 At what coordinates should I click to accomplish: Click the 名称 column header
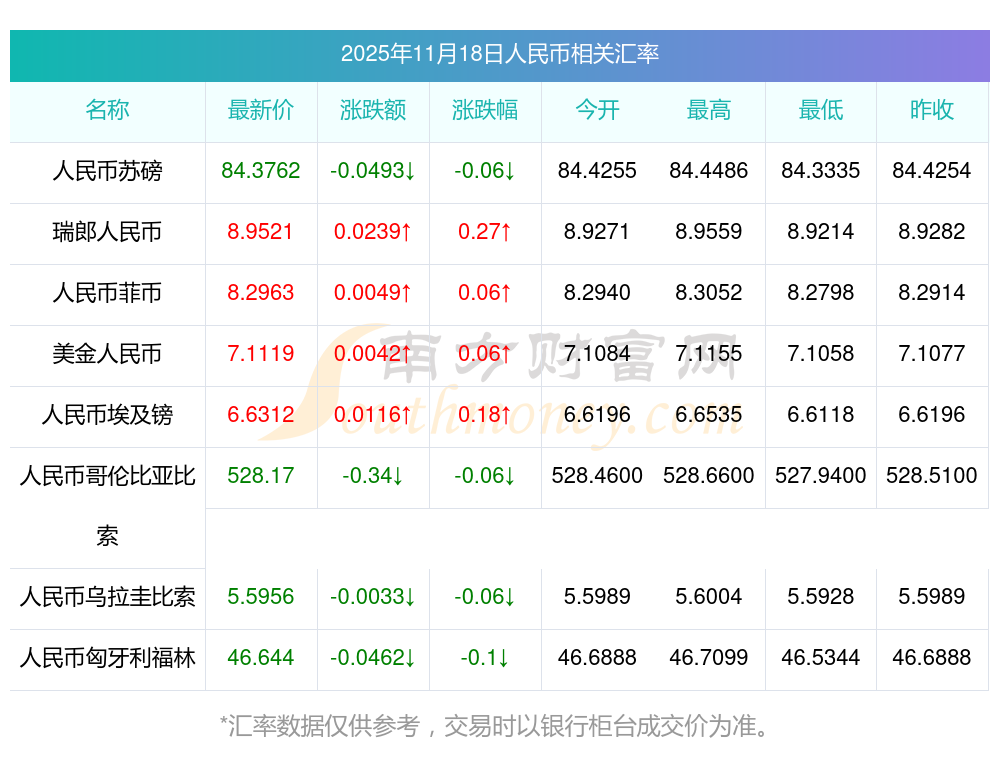(x=107, y=111)
